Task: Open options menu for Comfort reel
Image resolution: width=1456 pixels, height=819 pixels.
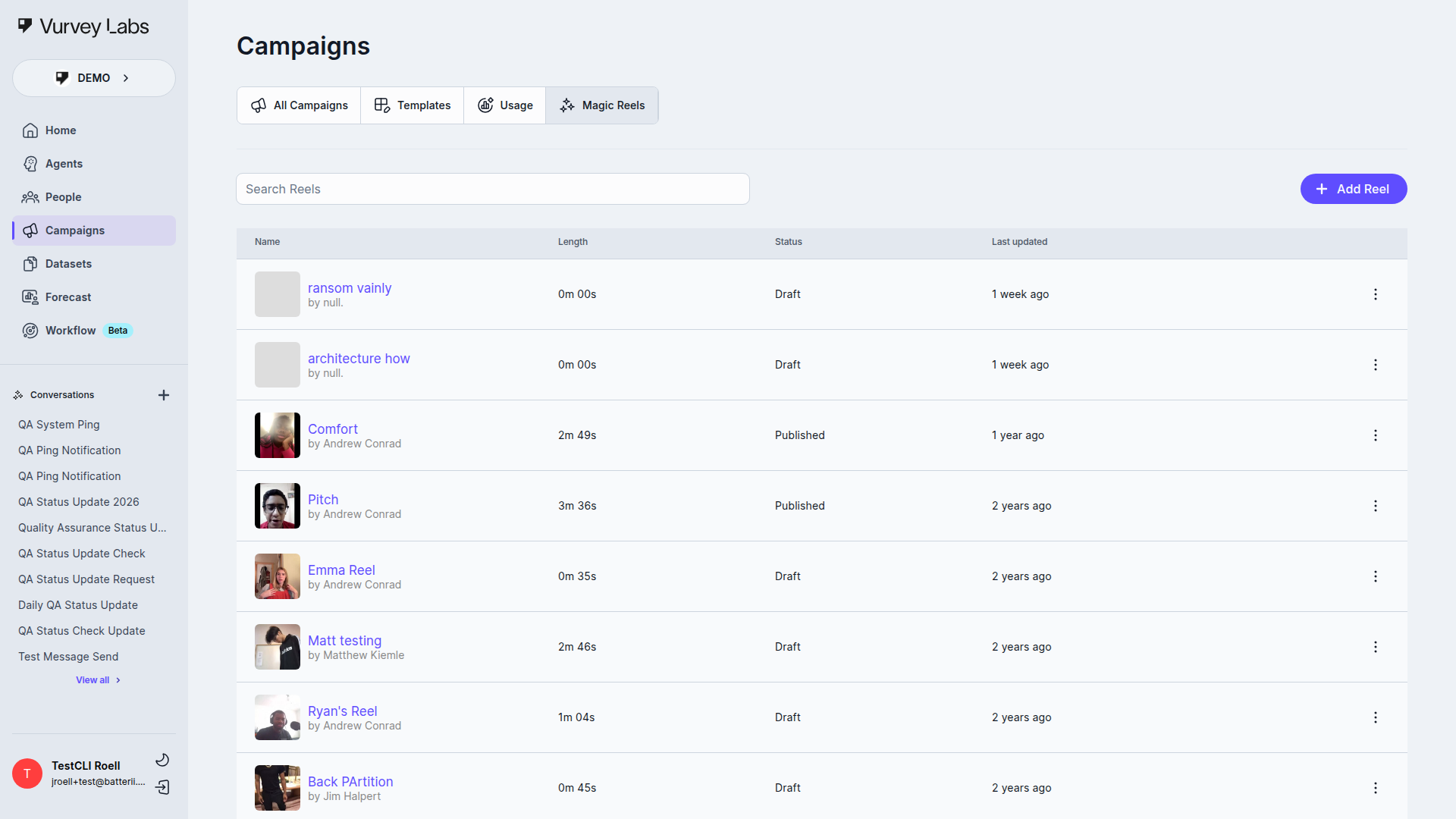Action: (1375, 435)
